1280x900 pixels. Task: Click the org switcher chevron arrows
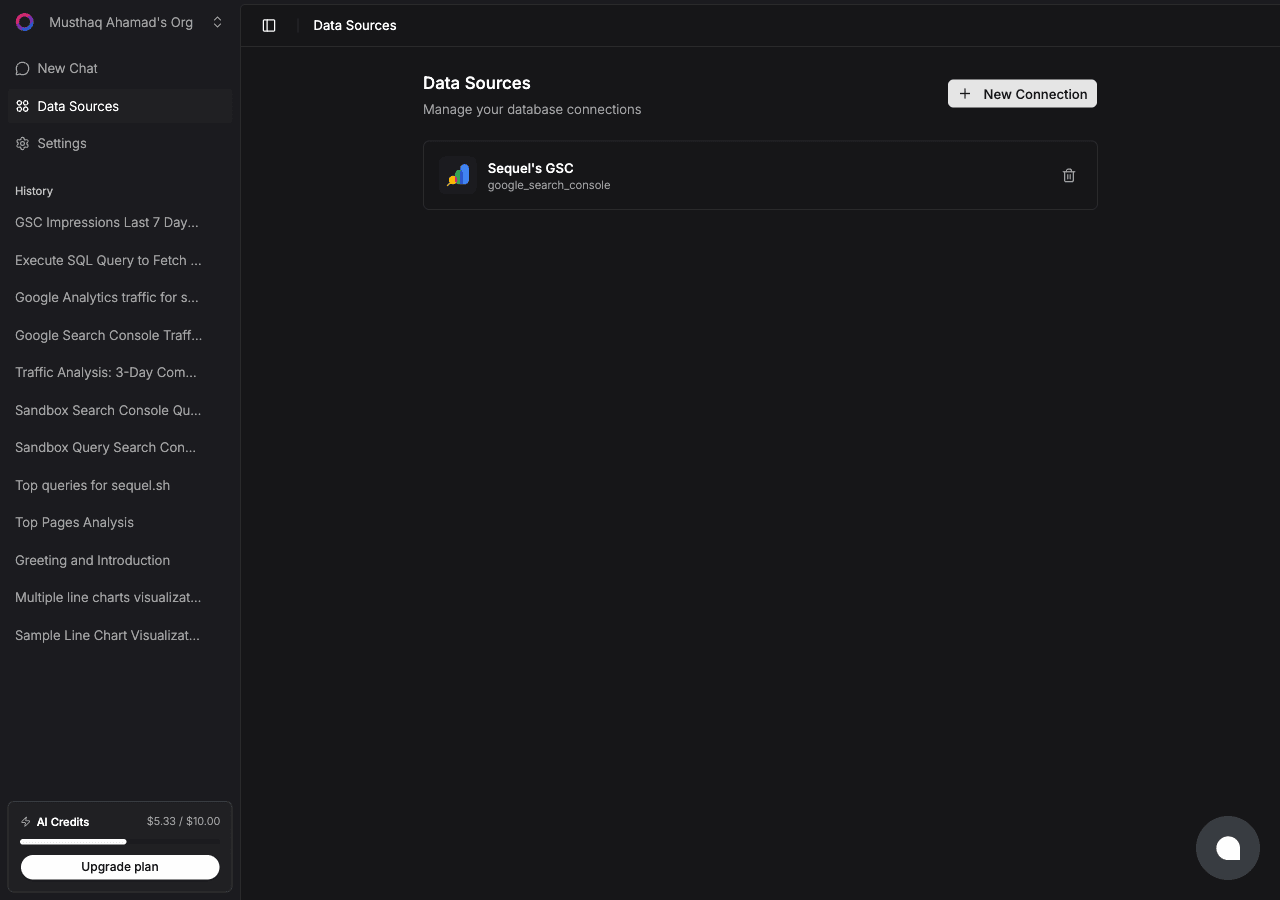coord(217,22)
